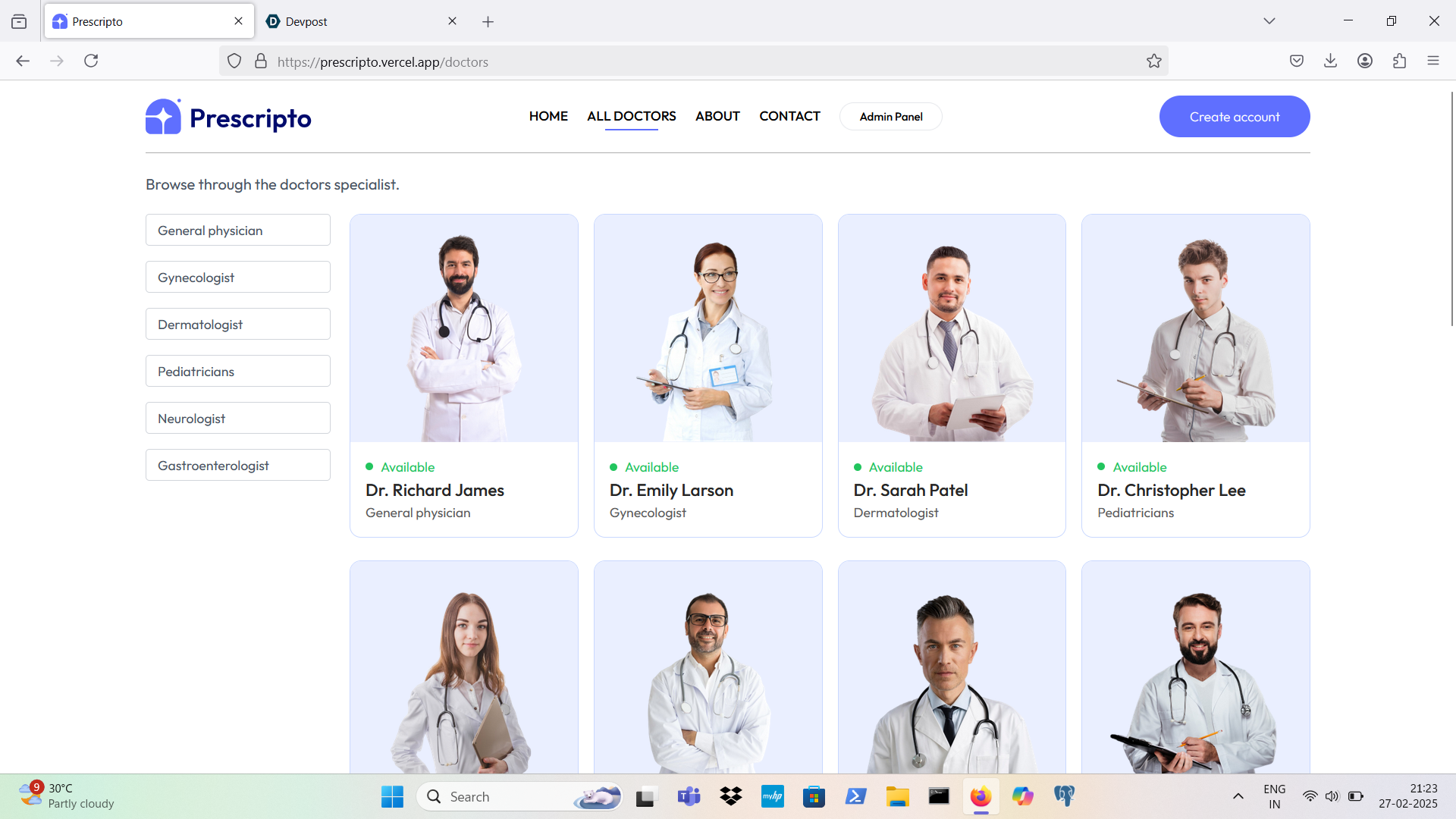1456x819 pixels.
Task: Filter doctors by Neurologist
Action: [237, 419]
